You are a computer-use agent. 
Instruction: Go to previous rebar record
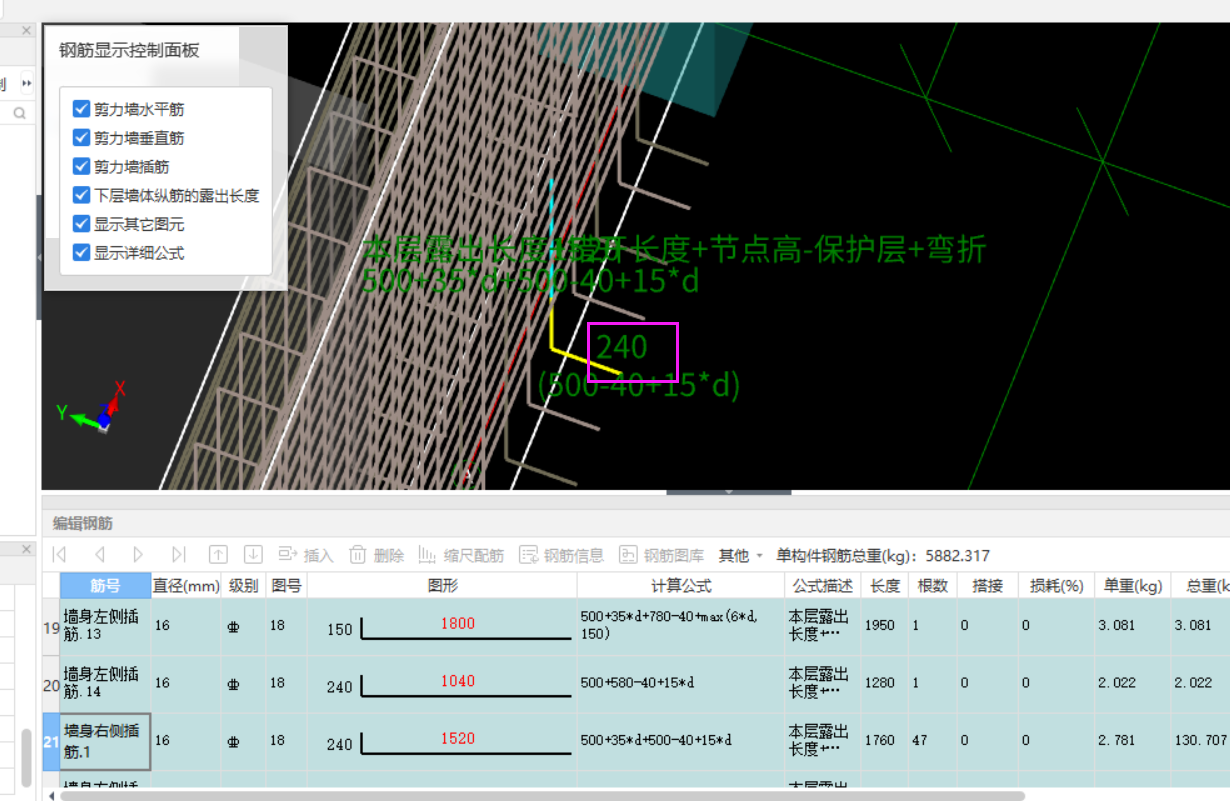tap(99, 555)
